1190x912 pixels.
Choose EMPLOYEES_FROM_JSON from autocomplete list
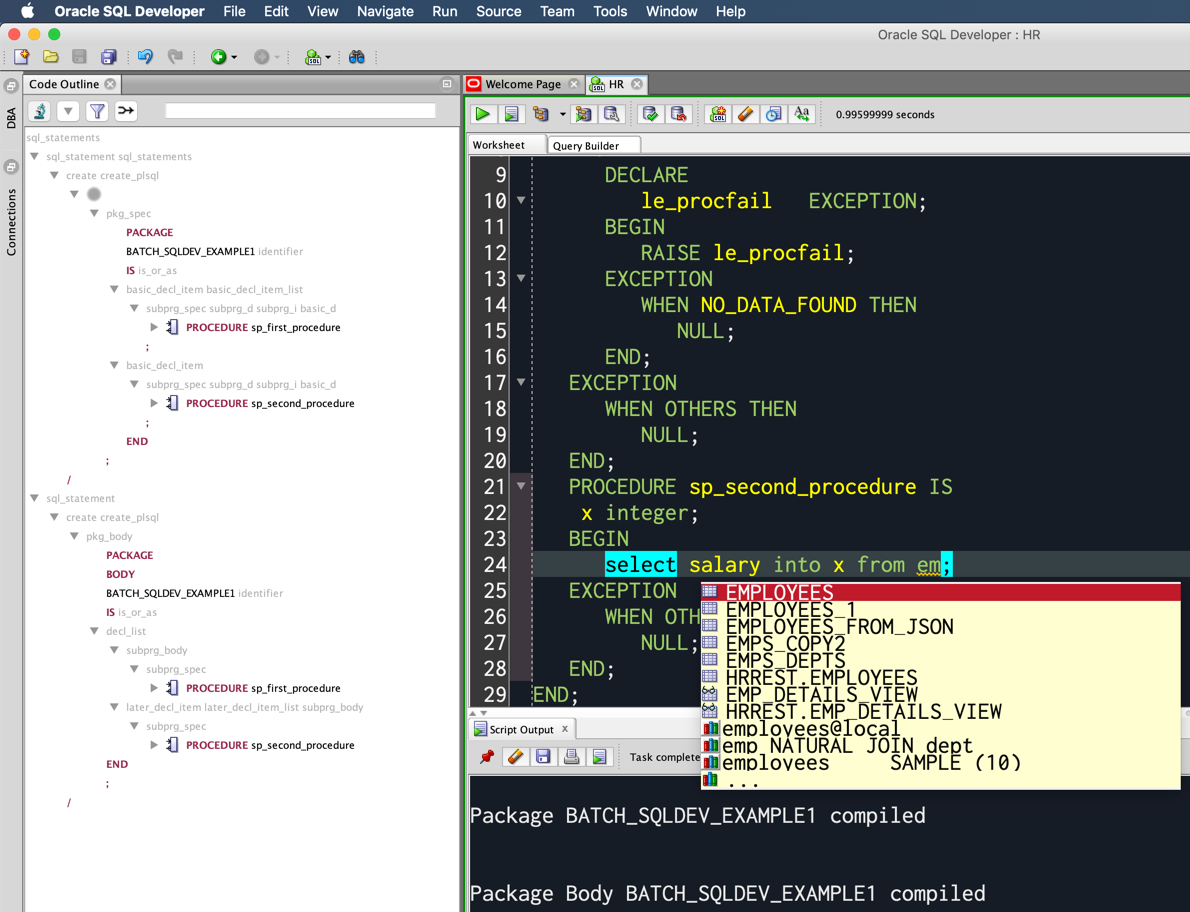(x=940, y=626)
